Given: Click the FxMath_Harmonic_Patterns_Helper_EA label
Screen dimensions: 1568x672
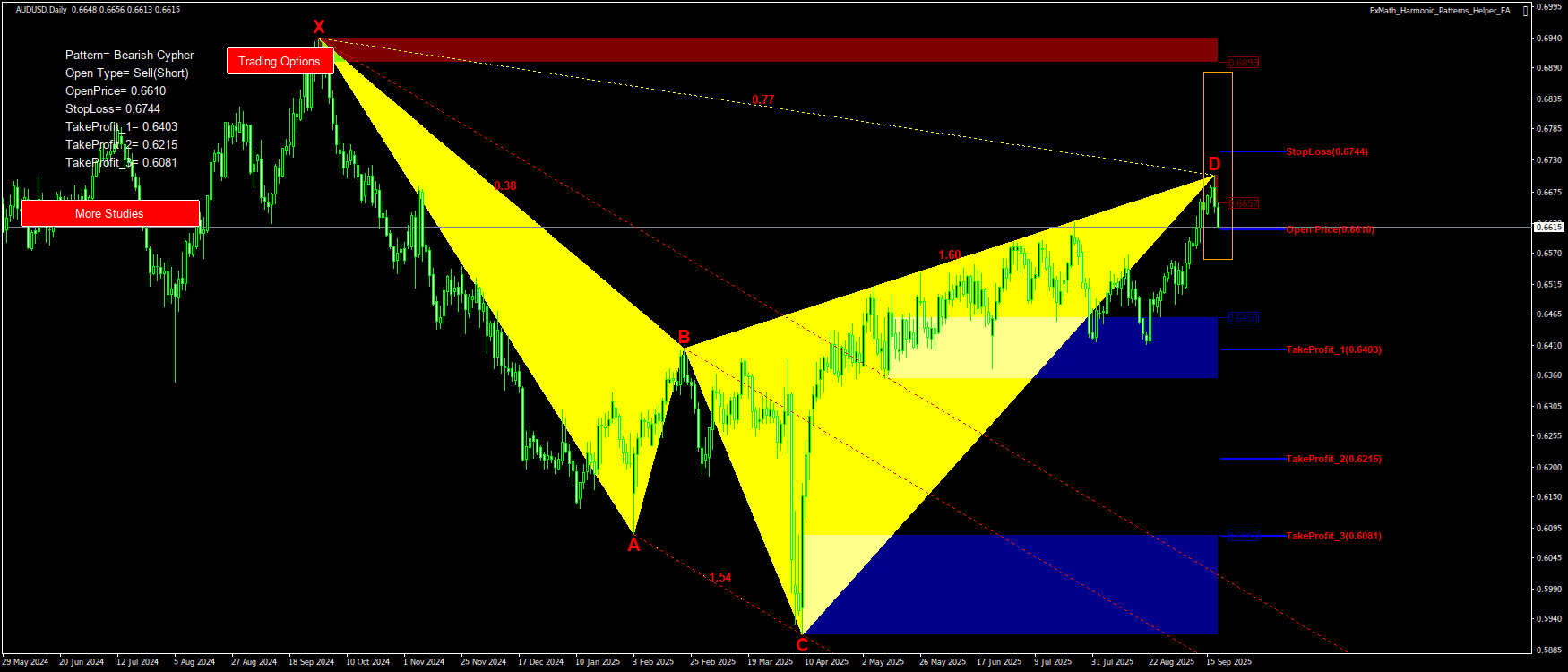Looking at the screenshot, I should [x=1439, y=11].
